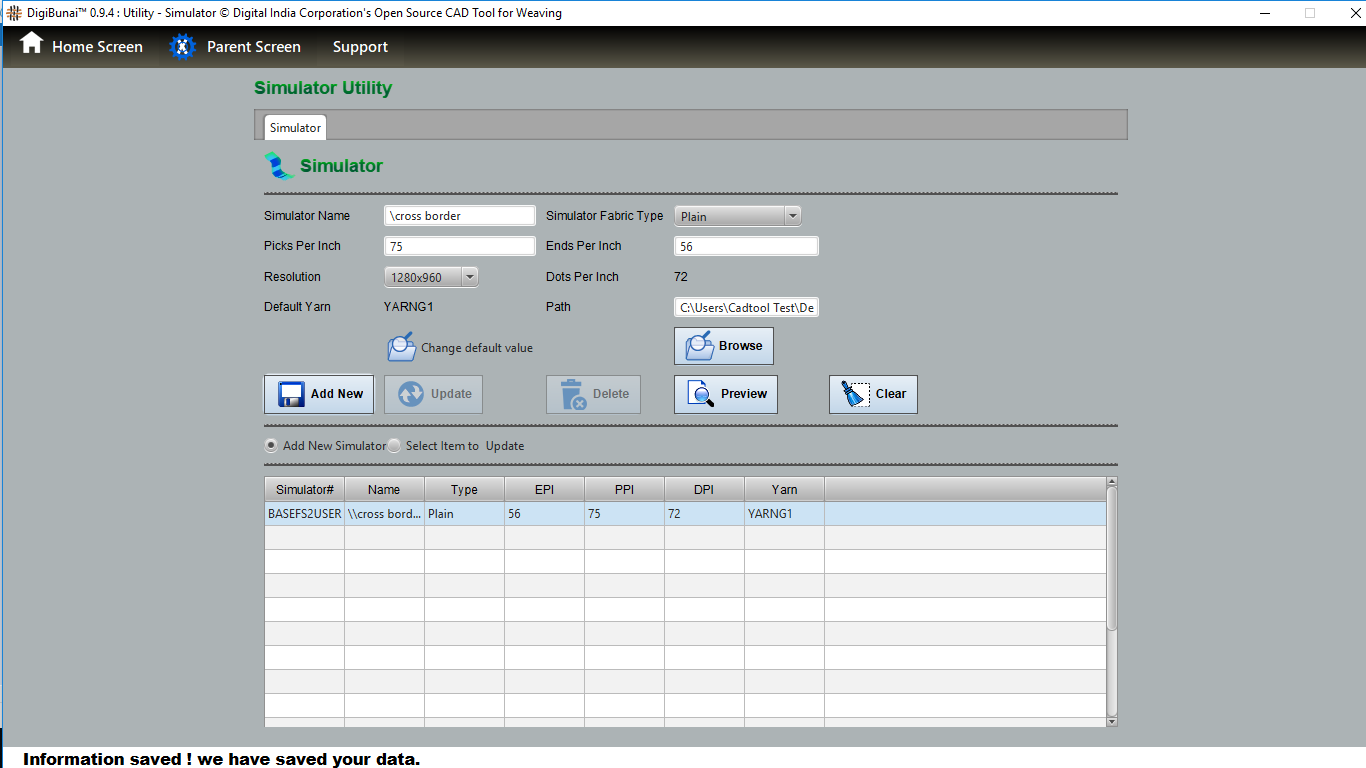
Task: Click the broom icon on Clear button
Action: [855, 394]
